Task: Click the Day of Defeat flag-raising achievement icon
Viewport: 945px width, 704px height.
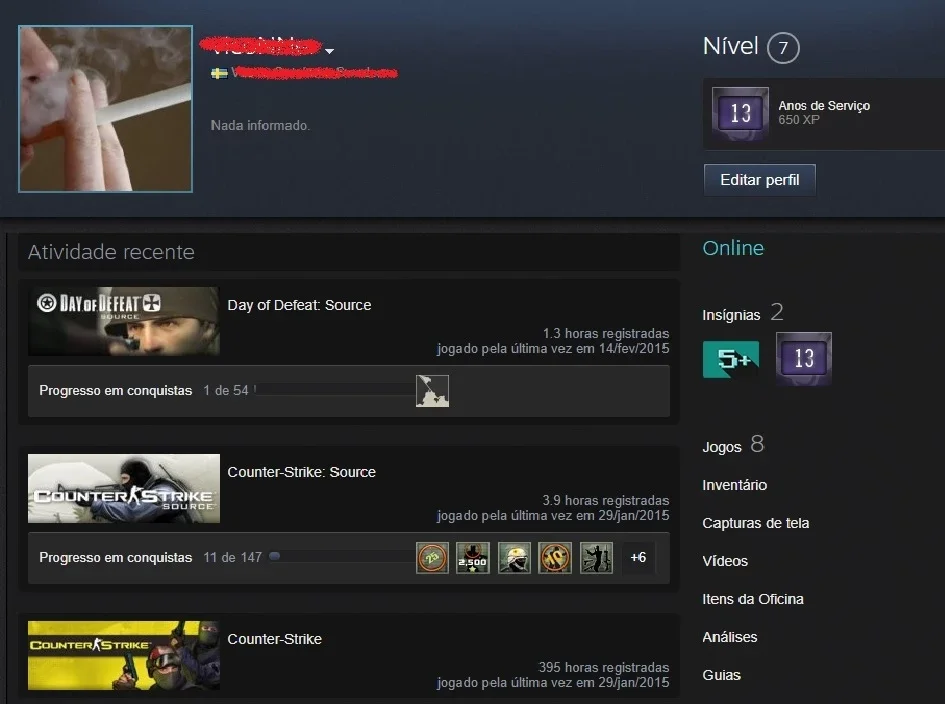Action: click(432, 391)
